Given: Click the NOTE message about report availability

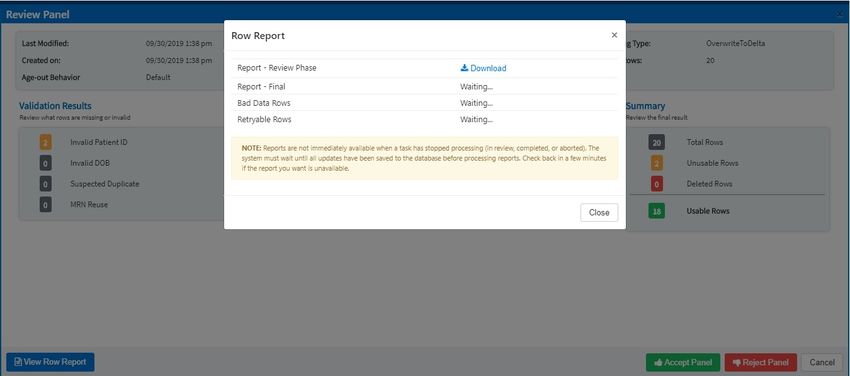Looking at the screenshot, I should (424, 158).
